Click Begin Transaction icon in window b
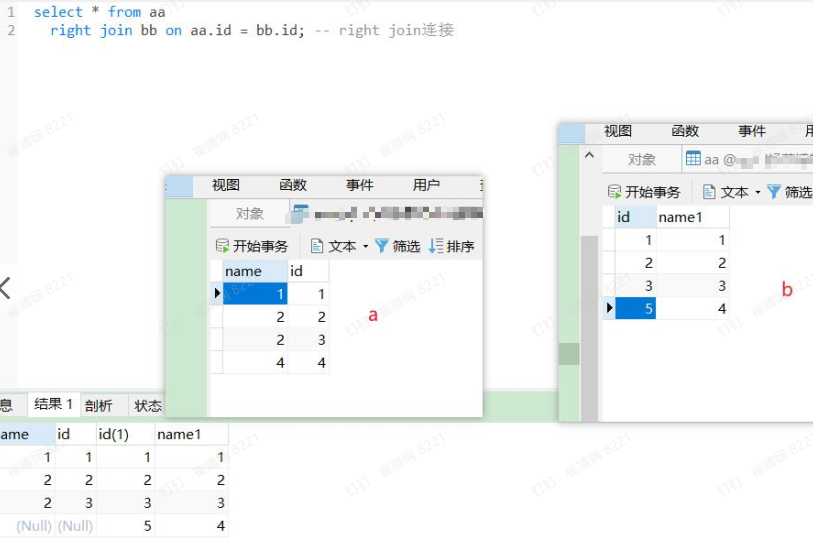This screenshot has height=545, width=813. point(614,192)
